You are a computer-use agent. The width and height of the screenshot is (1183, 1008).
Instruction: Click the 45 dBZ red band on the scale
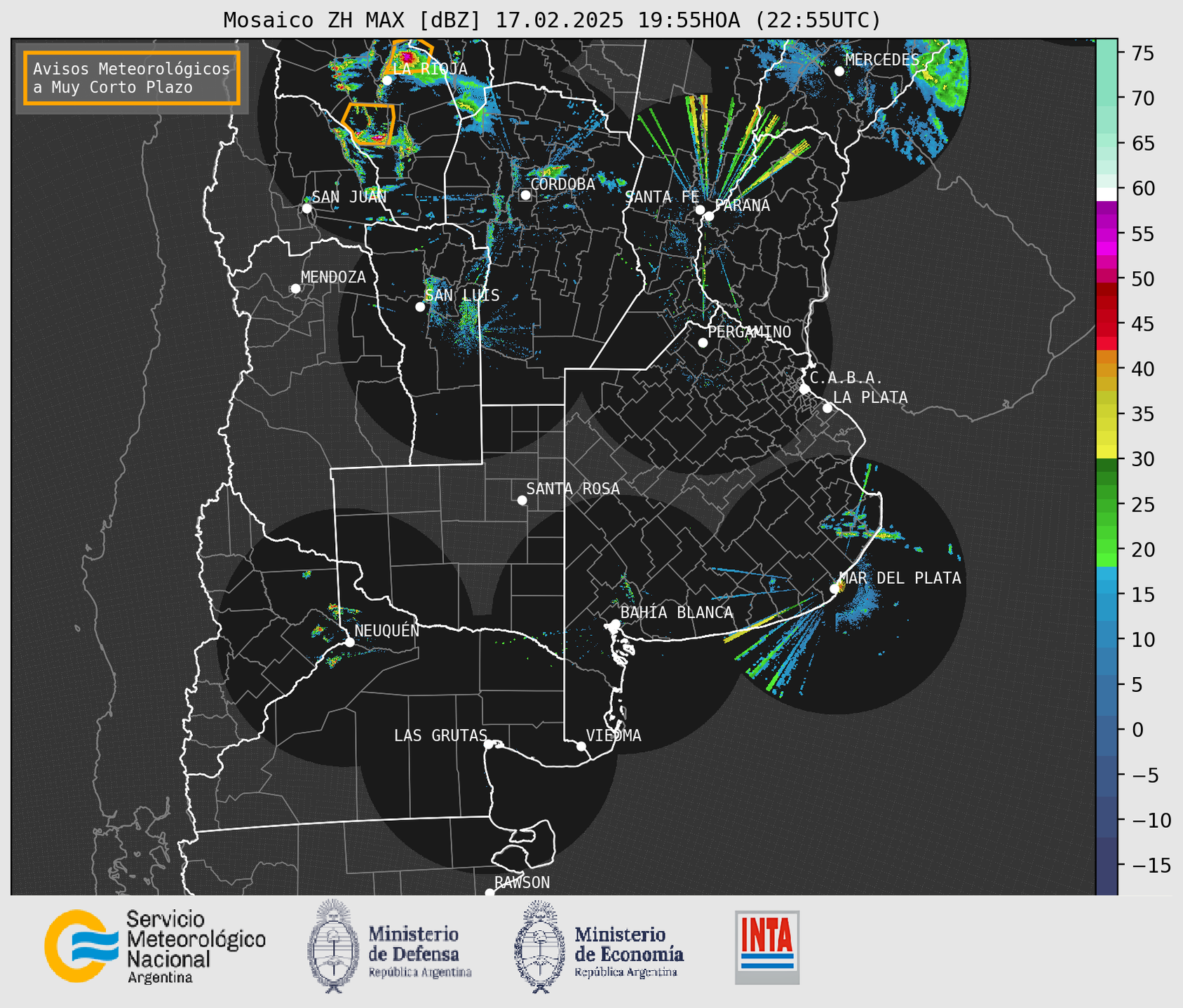point(1106,324)
